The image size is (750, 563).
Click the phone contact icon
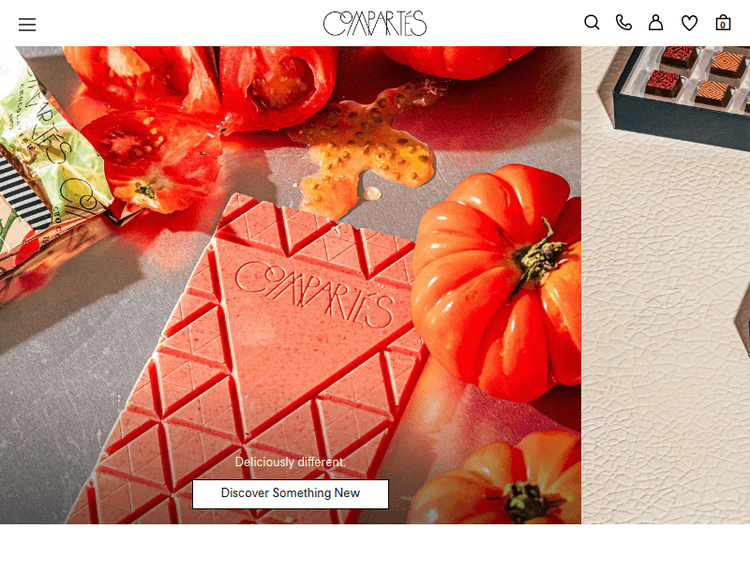pyautogui.click(x=624, y=22)
